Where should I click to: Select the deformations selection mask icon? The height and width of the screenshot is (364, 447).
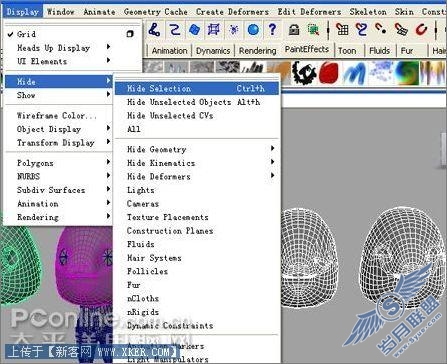[x=214, y=30]
